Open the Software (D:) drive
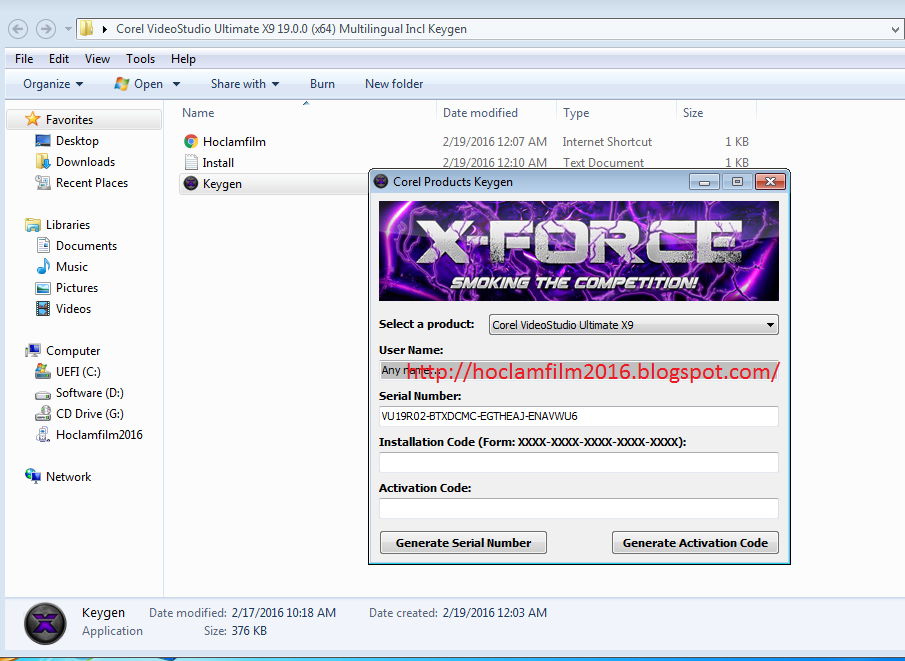This screenshot has width=905, height=661. pos(89,393)
